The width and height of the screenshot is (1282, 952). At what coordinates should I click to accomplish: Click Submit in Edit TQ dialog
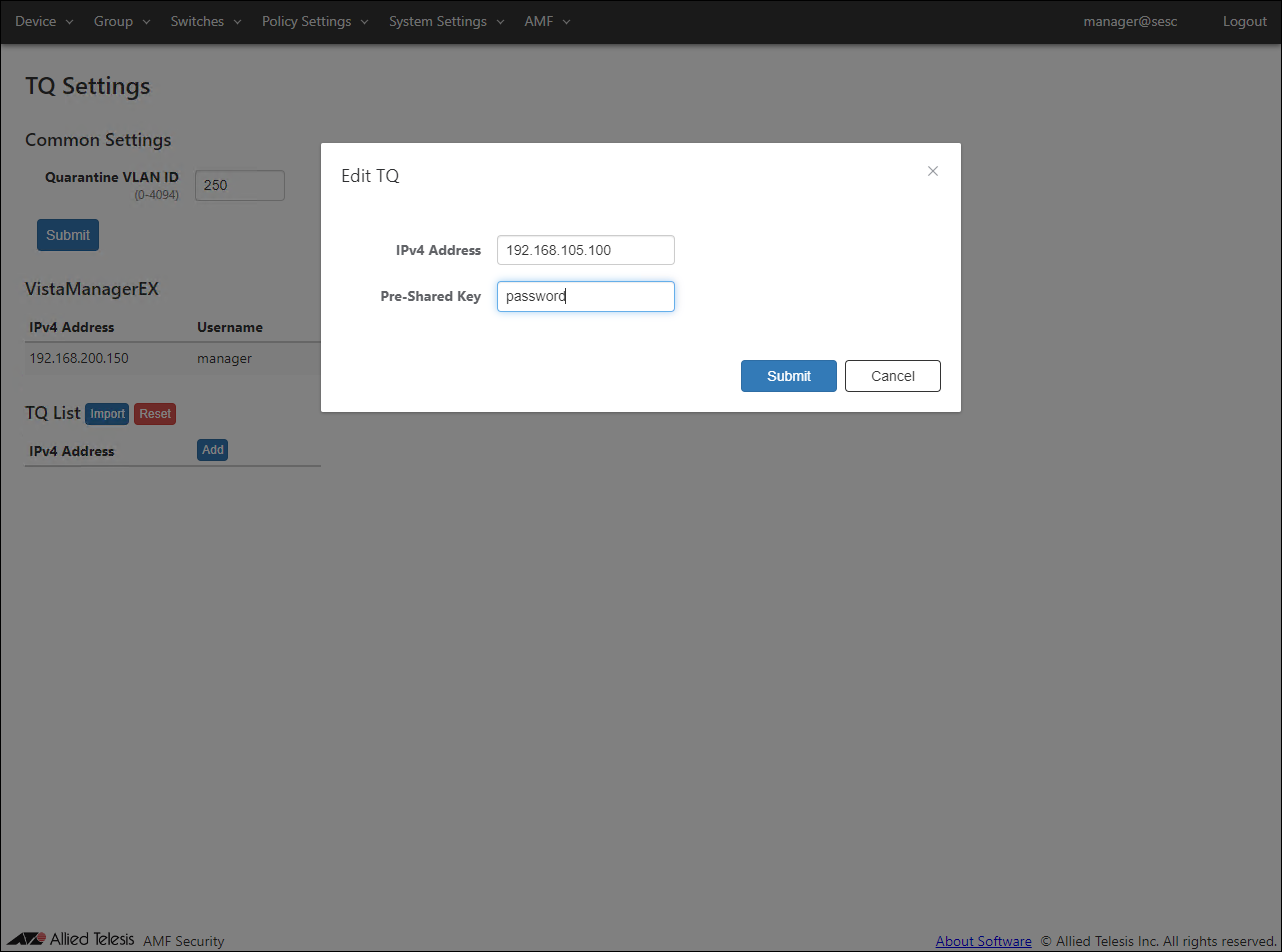pos(788,376)
